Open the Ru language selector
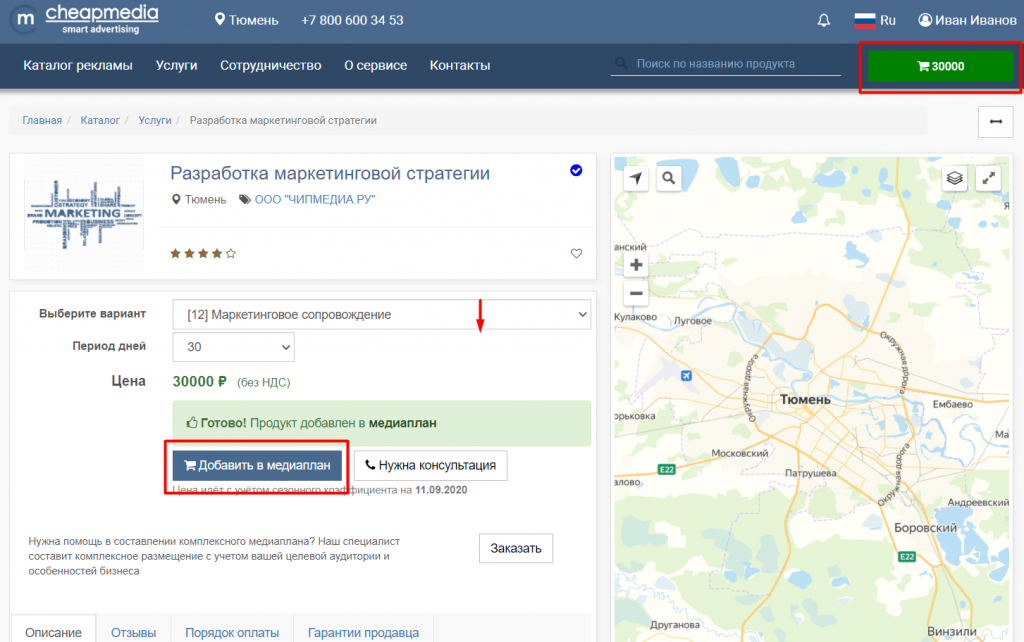The width and height of the screenshot is (1024, 642). tap(875, 20)
